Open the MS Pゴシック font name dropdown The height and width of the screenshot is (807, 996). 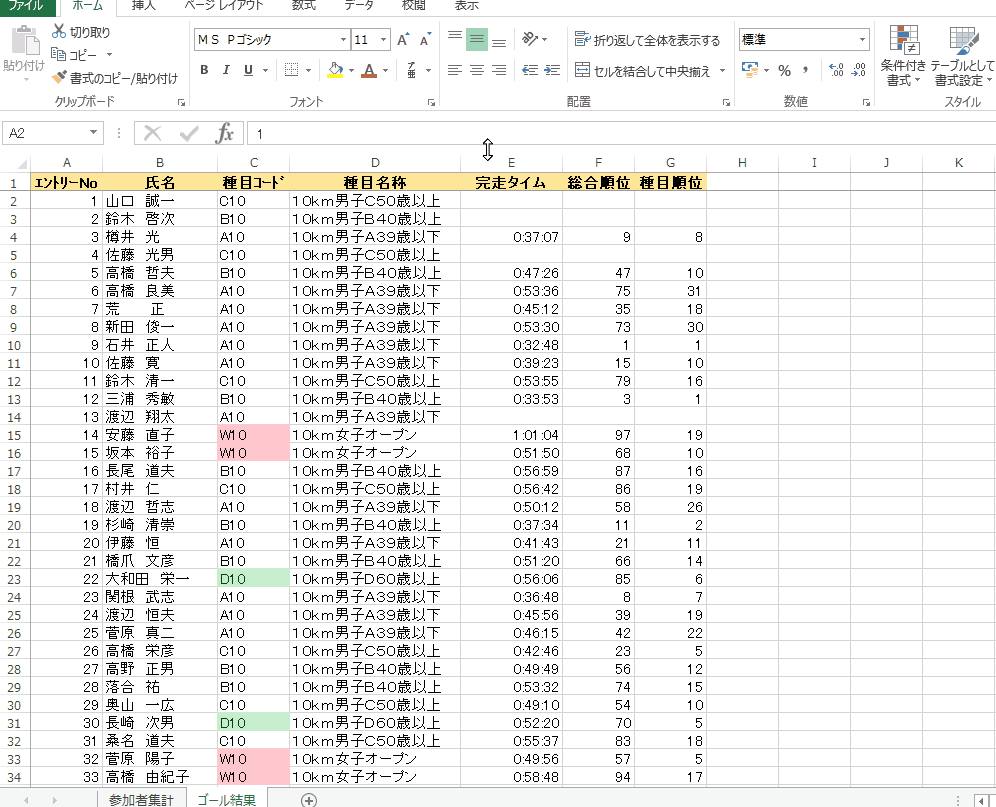point(342,40)
